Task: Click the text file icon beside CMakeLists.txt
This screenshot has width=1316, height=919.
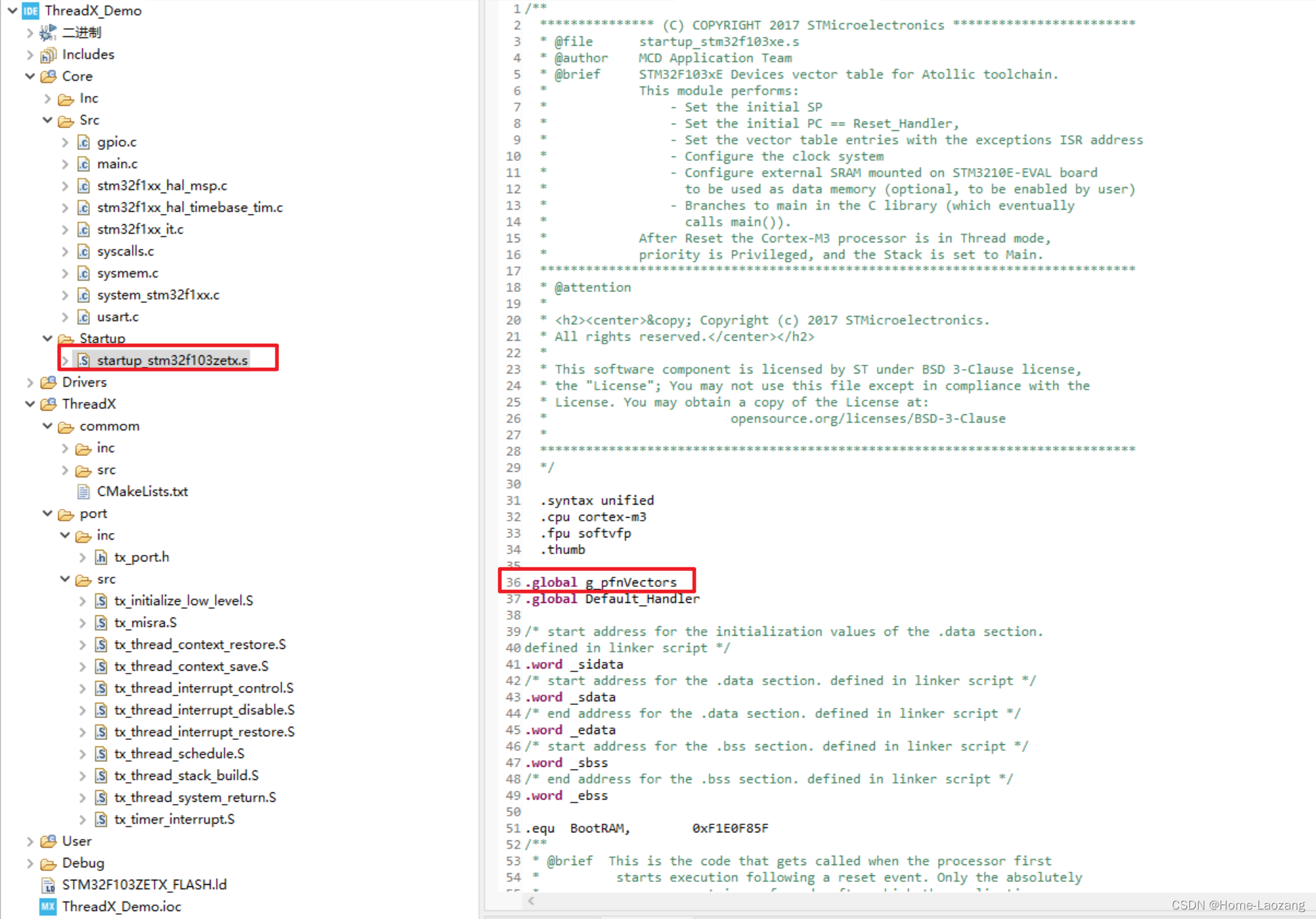Action: point(82,492)
